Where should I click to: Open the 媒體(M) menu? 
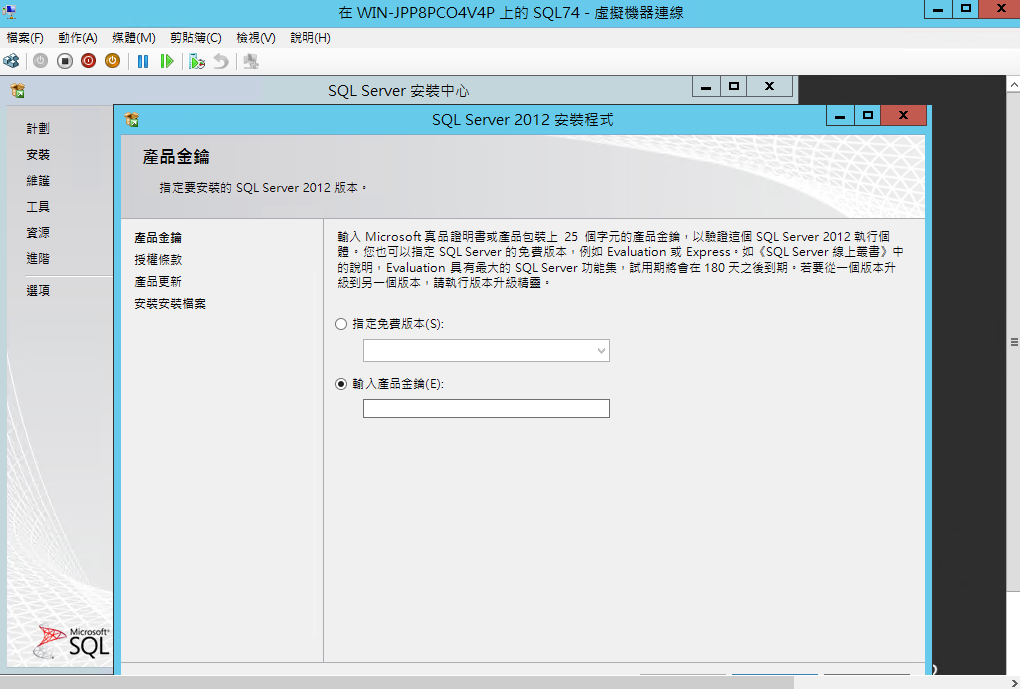pos(134,38)
